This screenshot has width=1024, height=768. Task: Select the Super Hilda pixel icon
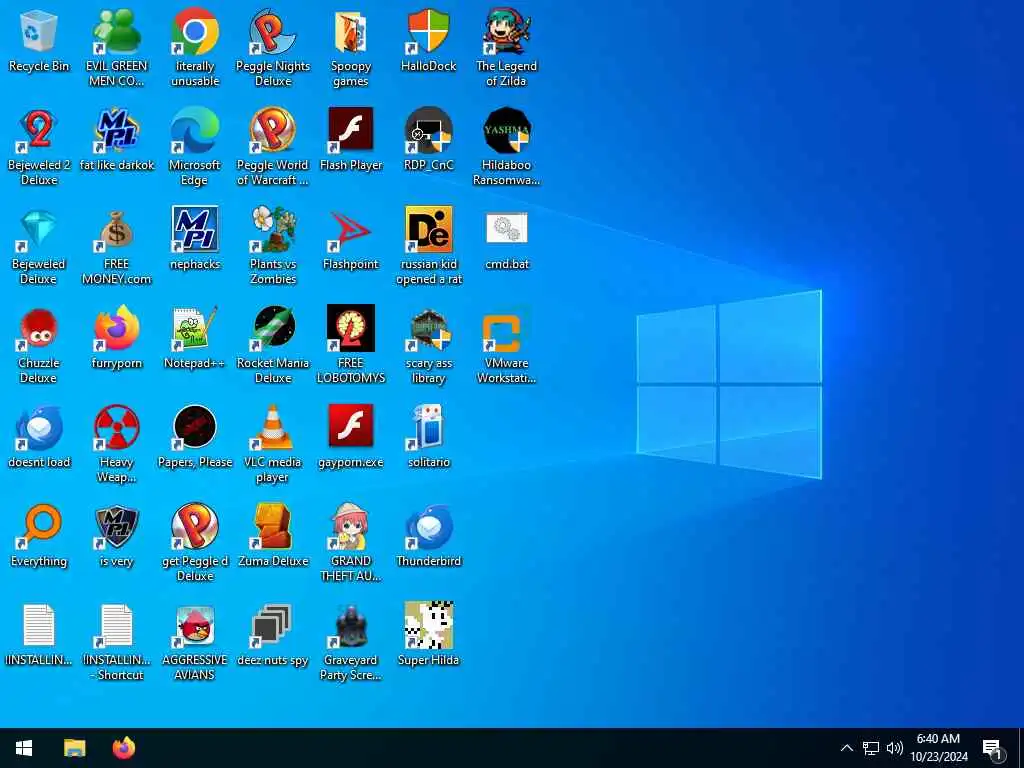point(428,626)
